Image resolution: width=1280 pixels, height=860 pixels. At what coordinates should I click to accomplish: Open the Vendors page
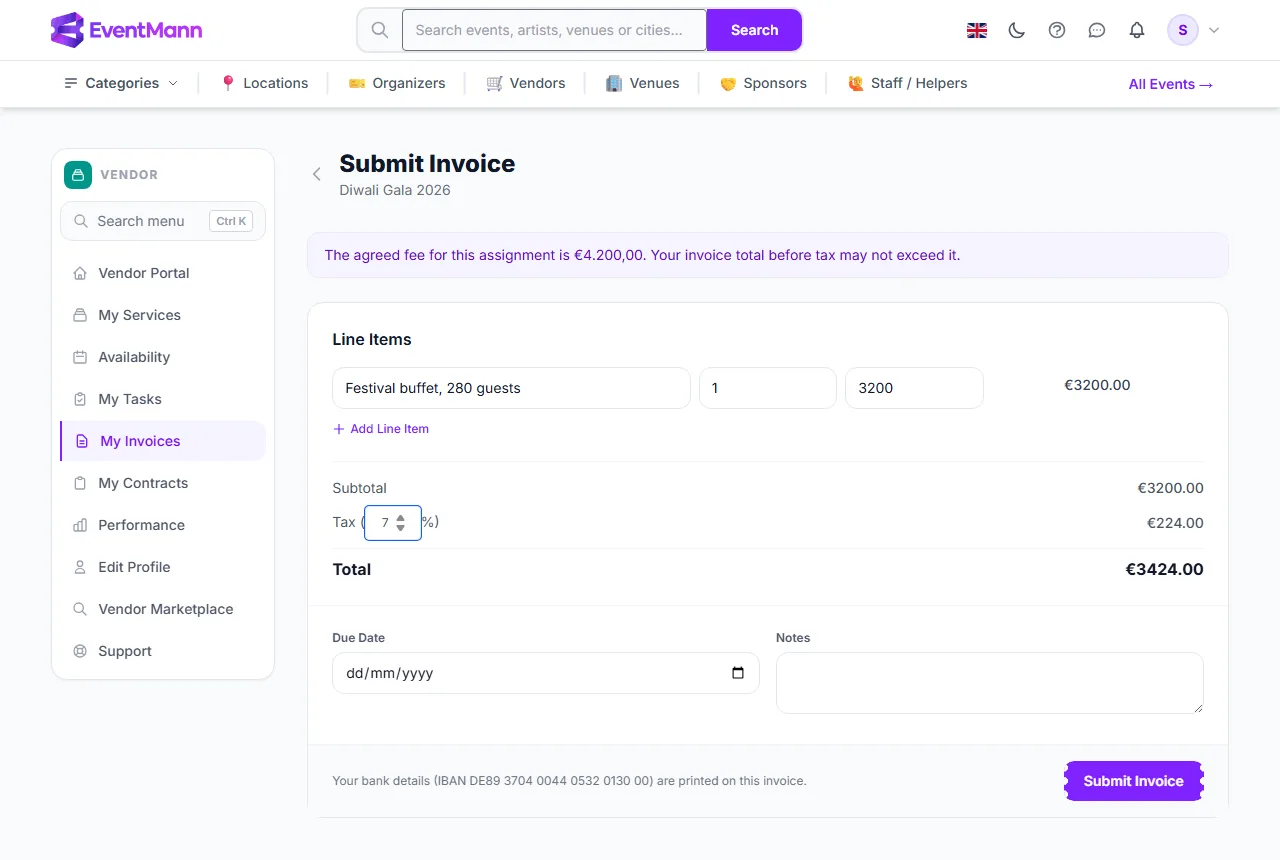[x=526, y=83]
